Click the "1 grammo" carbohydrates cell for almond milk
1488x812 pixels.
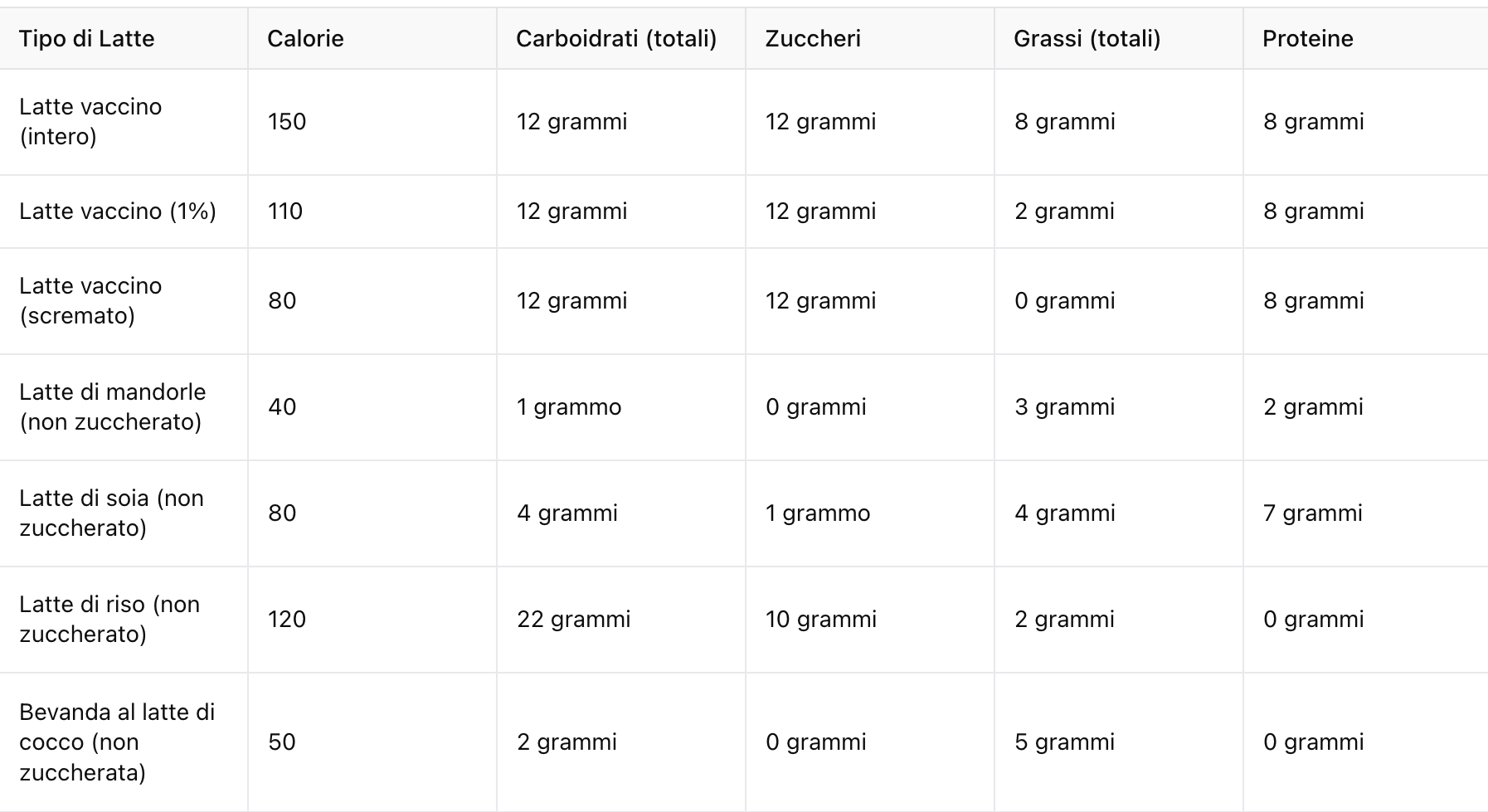tap(569, 407)
